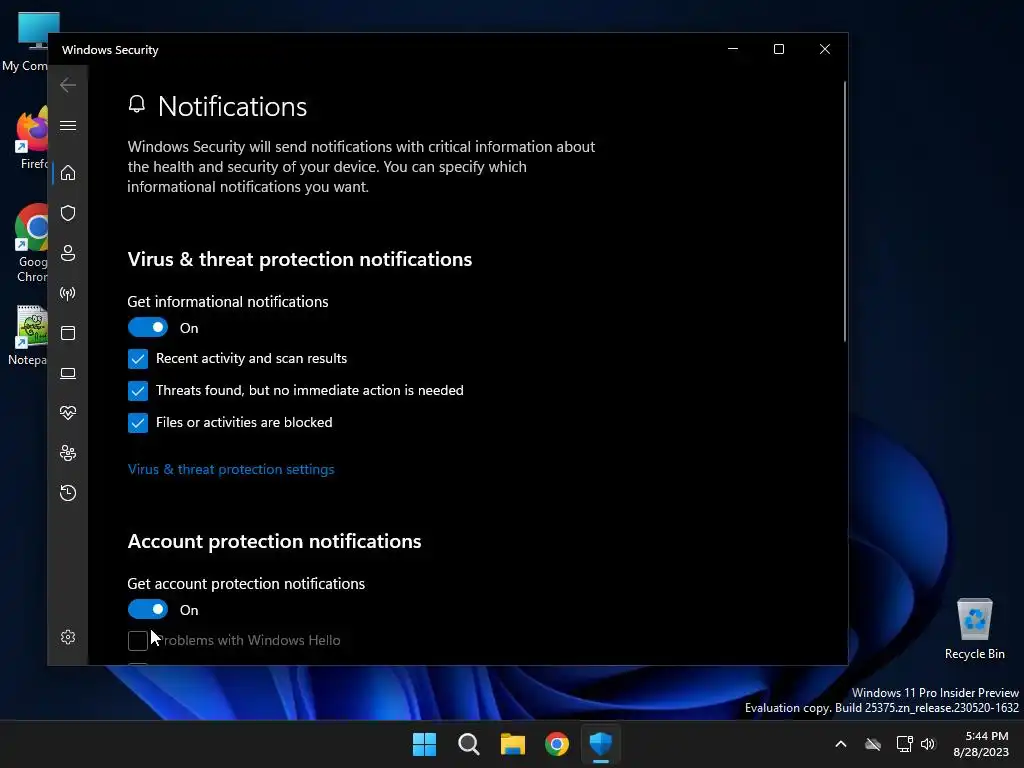The image size is (1024, 768).
Task: Click 'Virus & threat protection notifications' heading
Action: coord(300,259)
